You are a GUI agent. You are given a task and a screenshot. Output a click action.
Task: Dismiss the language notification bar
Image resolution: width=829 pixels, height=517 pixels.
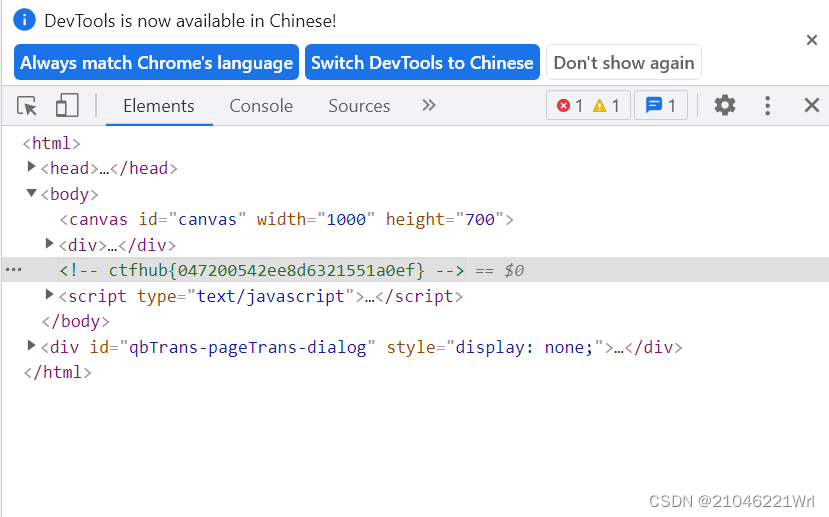[812, 40]
